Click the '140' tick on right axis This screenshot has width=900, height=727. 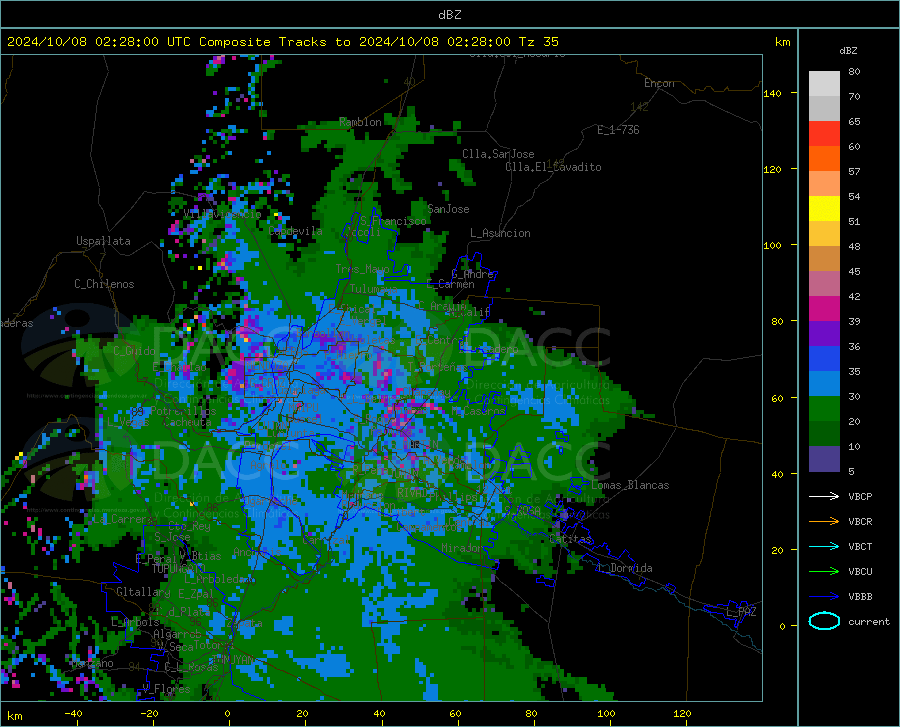click(773, 94)
